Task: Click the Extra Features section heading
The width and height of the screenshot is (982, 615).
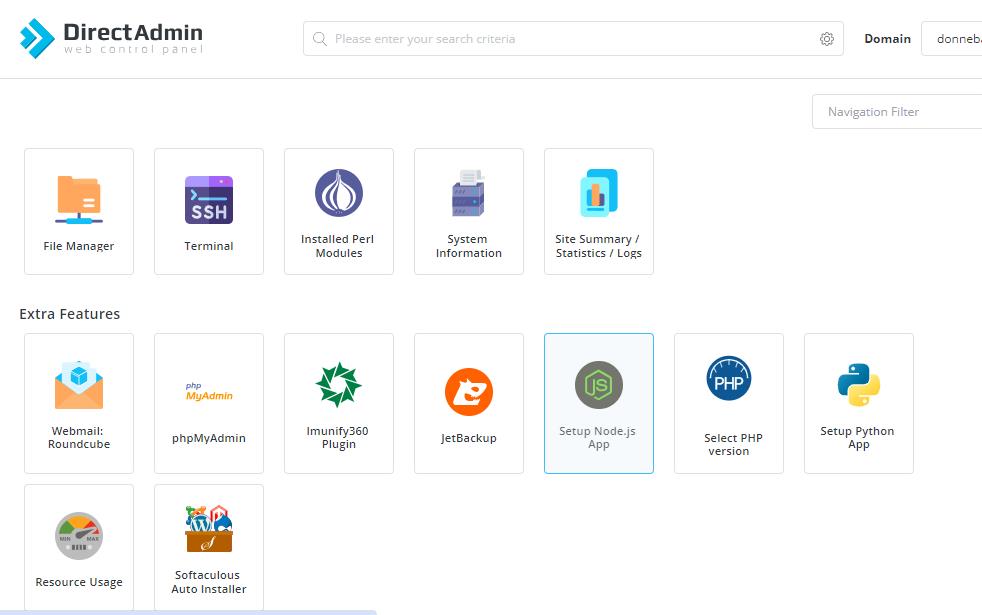Action: 70,314
